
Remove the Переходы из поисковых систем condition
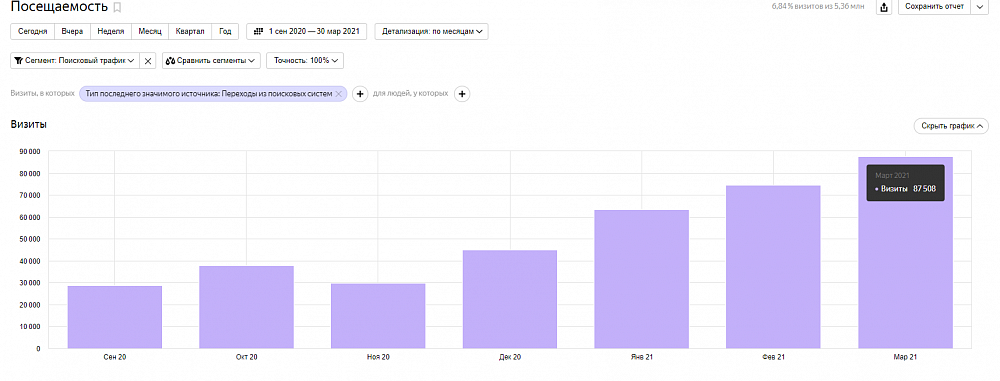(339, 94)
